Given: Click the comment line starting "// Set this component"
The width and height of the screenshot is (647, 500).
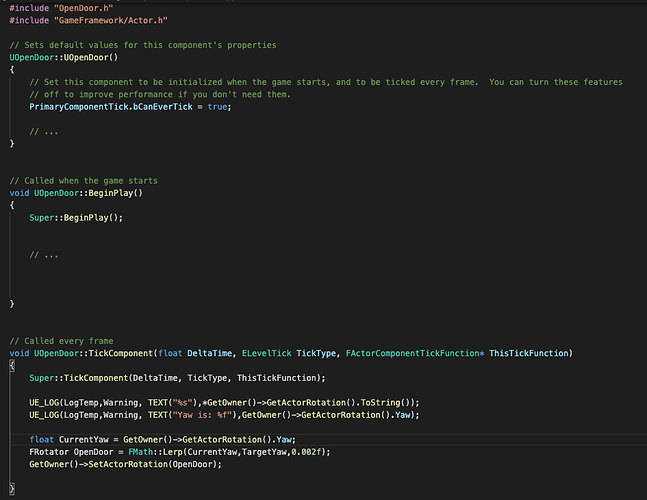Looking at the screenshot, I should [326, 82].
